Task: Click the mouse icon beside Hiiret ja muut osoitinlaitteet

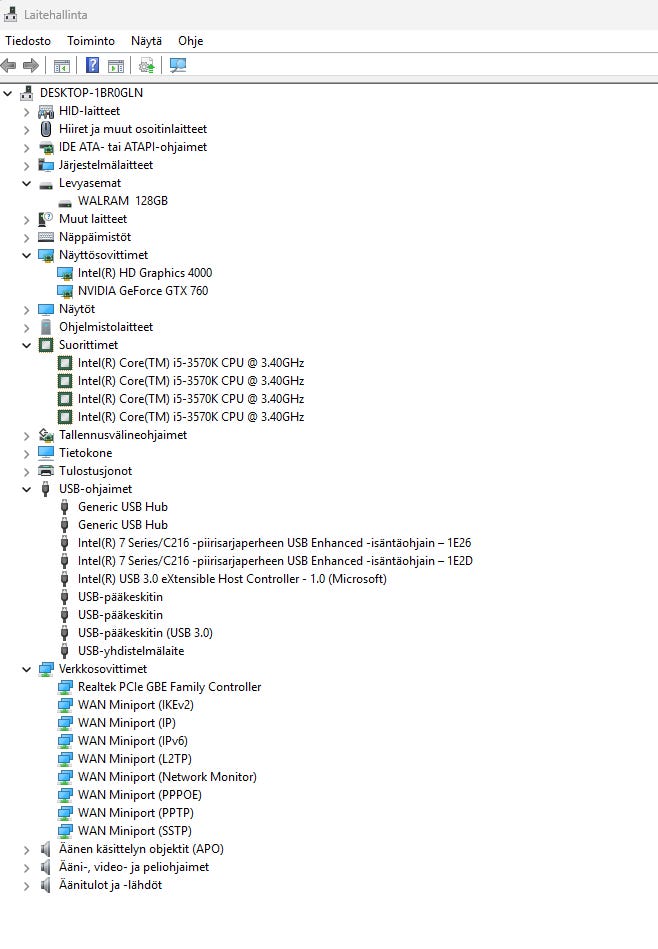Action: point(46,129)
